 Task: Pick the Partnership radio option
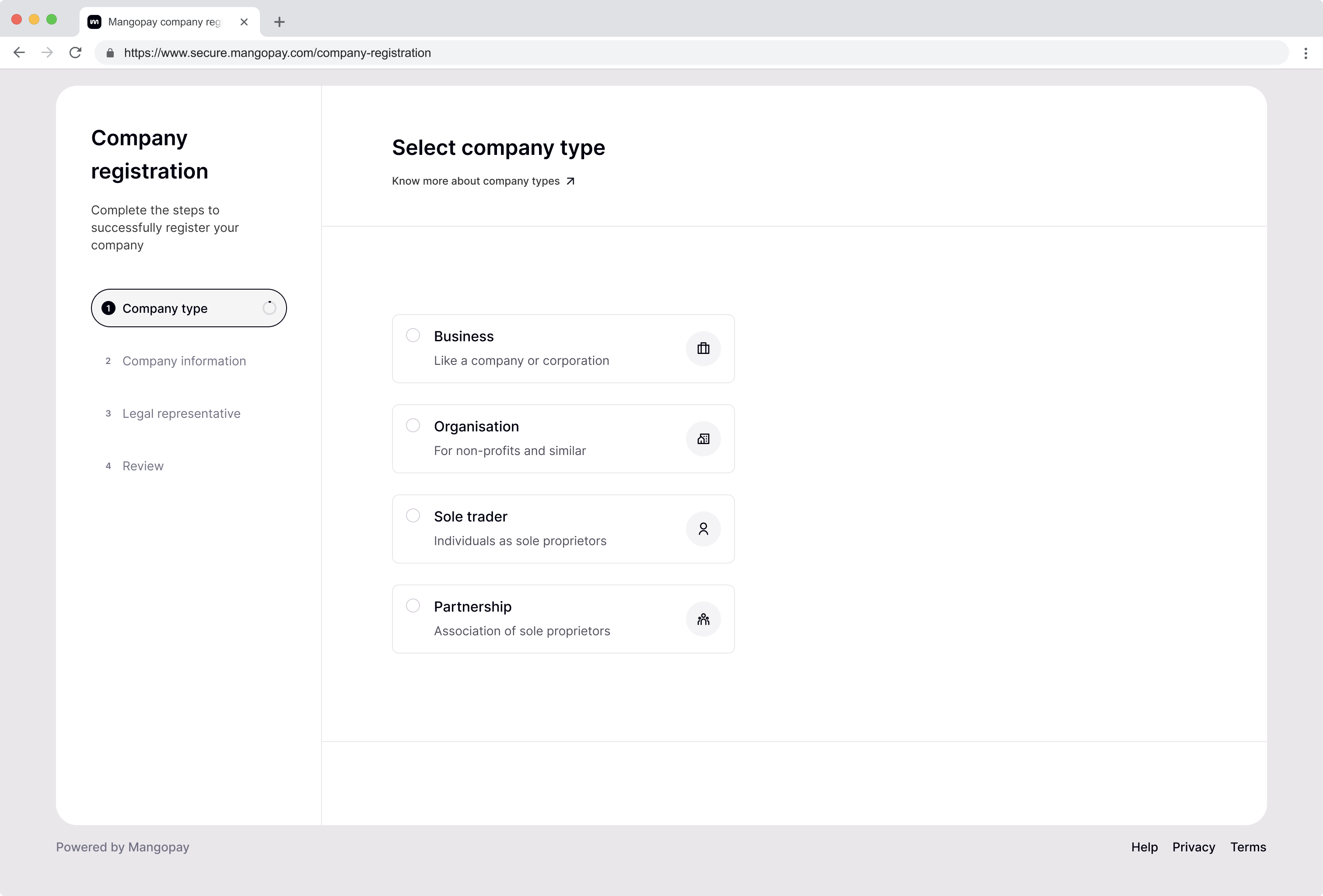click(413, 605)
